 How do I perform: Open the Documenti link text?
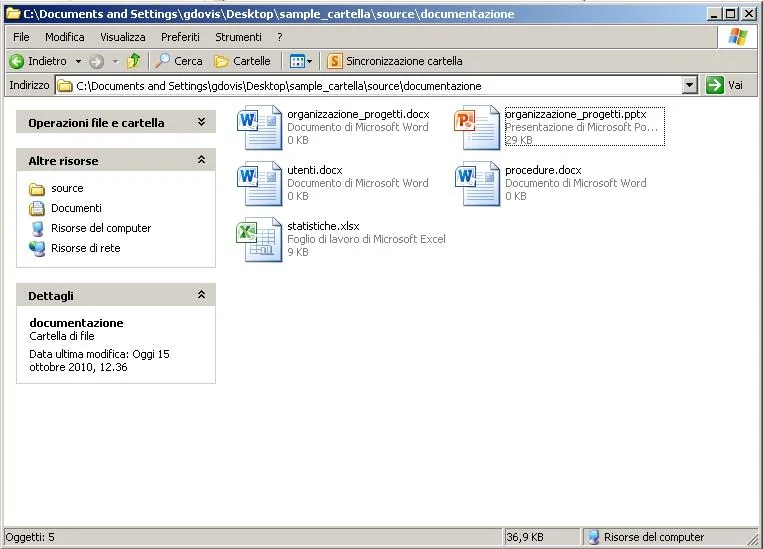(76, 208)
